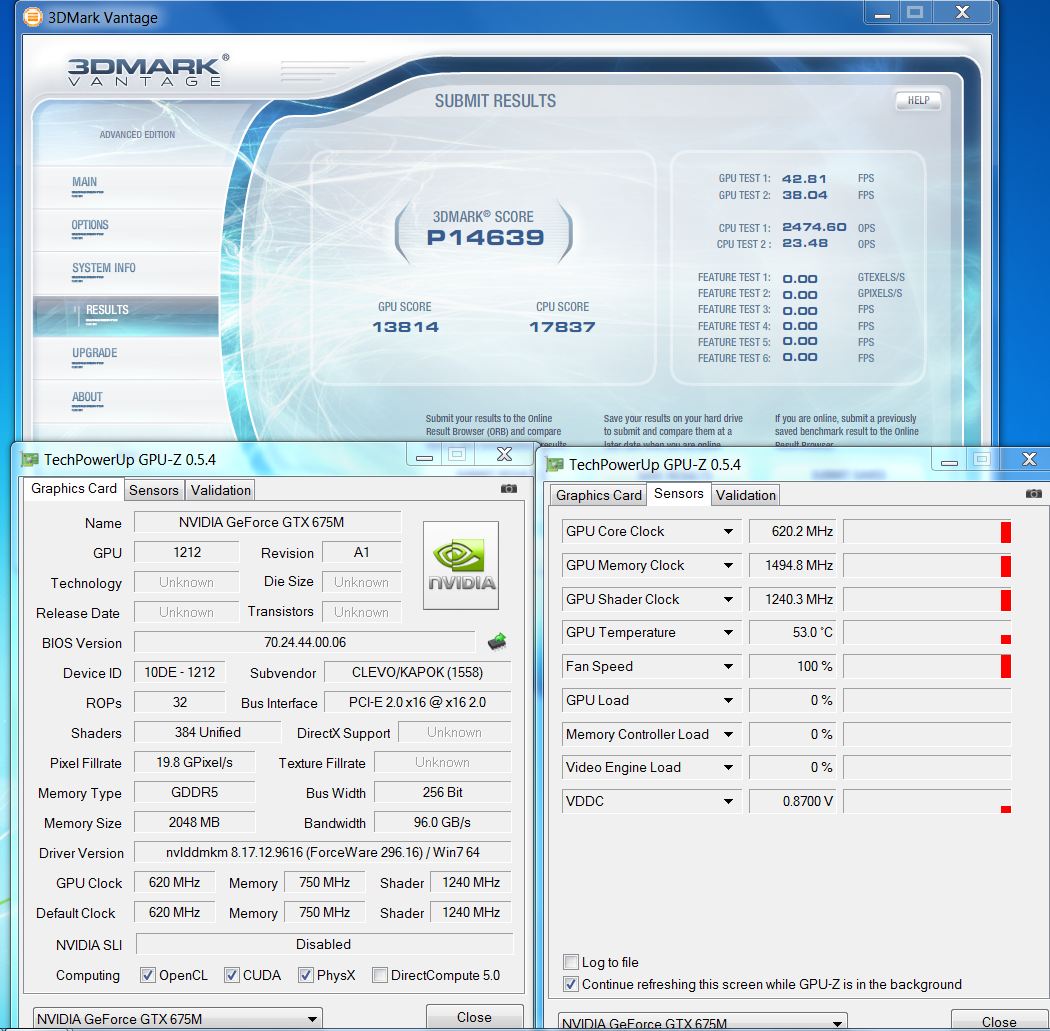Screen dimensions: 1050x1031
Task: Click the 1494.8 MHz memory clock reading
Action: click(792, 566)
